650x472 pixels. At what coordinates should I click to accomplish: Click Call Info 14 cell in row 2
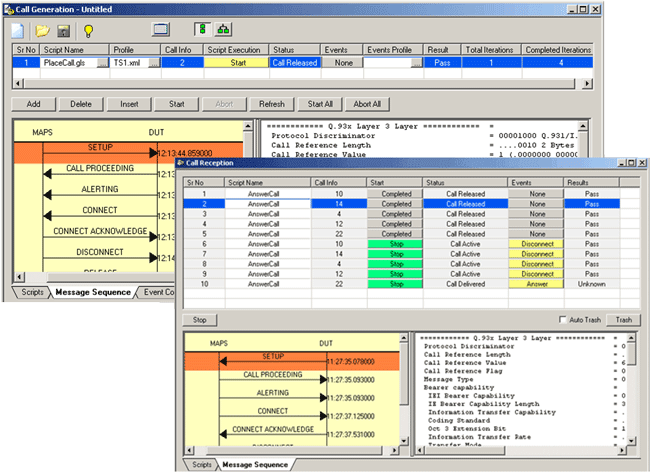click(339, 204)
